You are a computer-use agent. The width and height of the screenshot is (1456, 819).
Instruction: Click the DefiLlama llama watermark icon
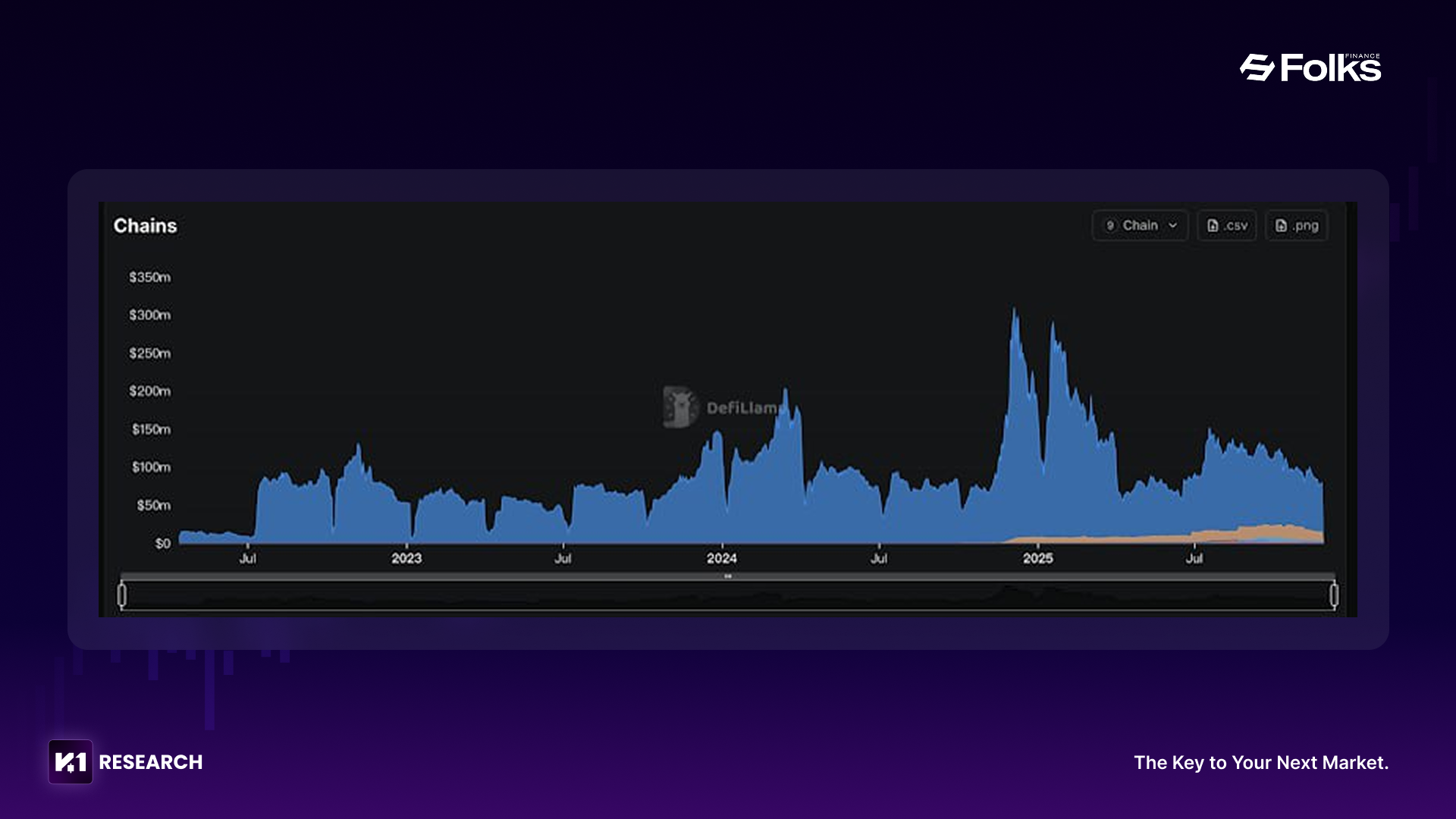click(679, 407)
